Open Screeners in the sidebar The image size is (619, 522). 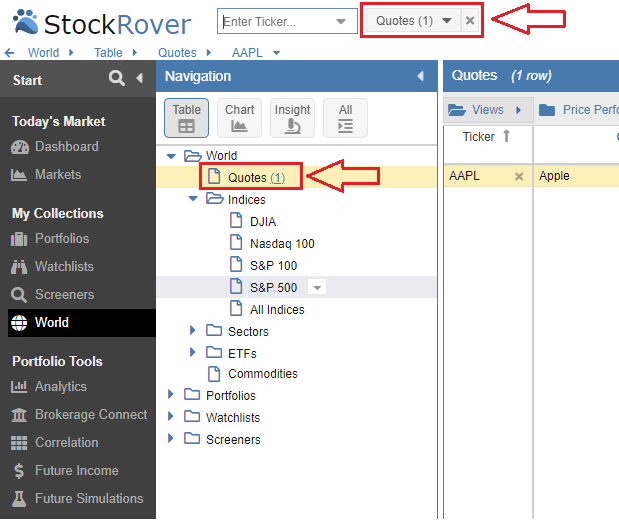[64, 294]
